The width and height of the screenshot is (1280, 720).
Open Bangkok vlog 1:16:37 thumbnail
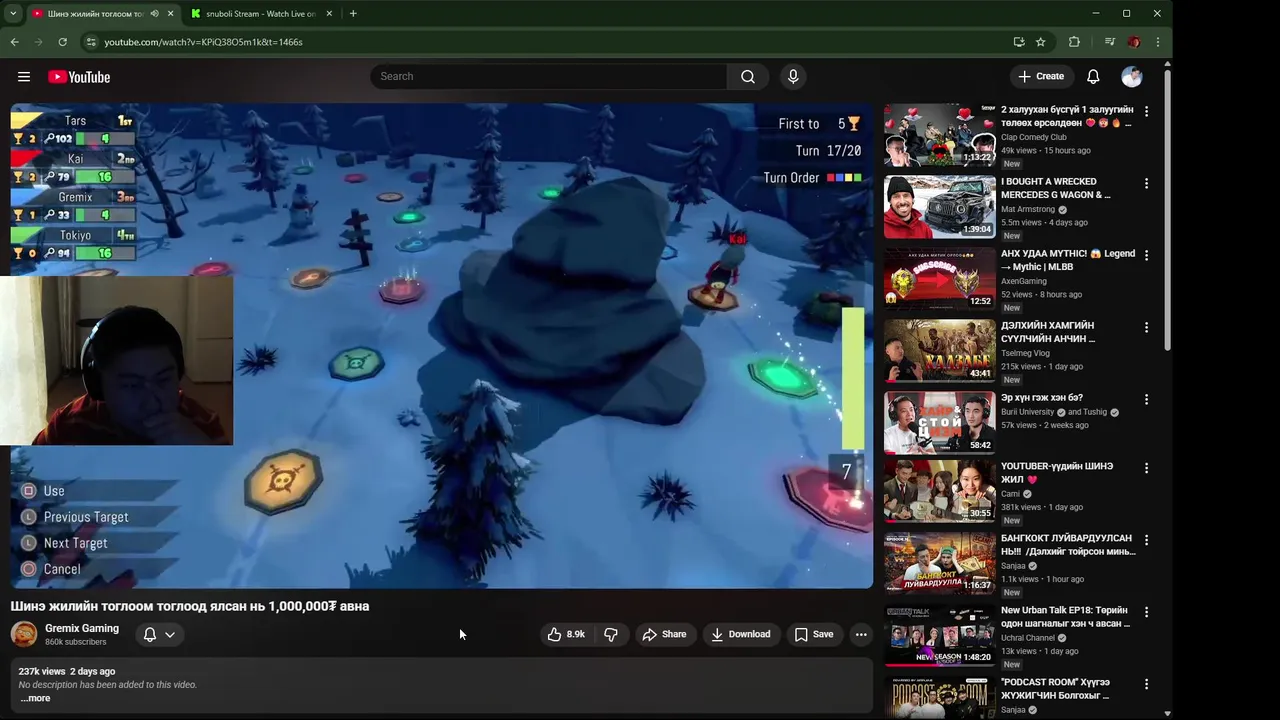(939, 564)
